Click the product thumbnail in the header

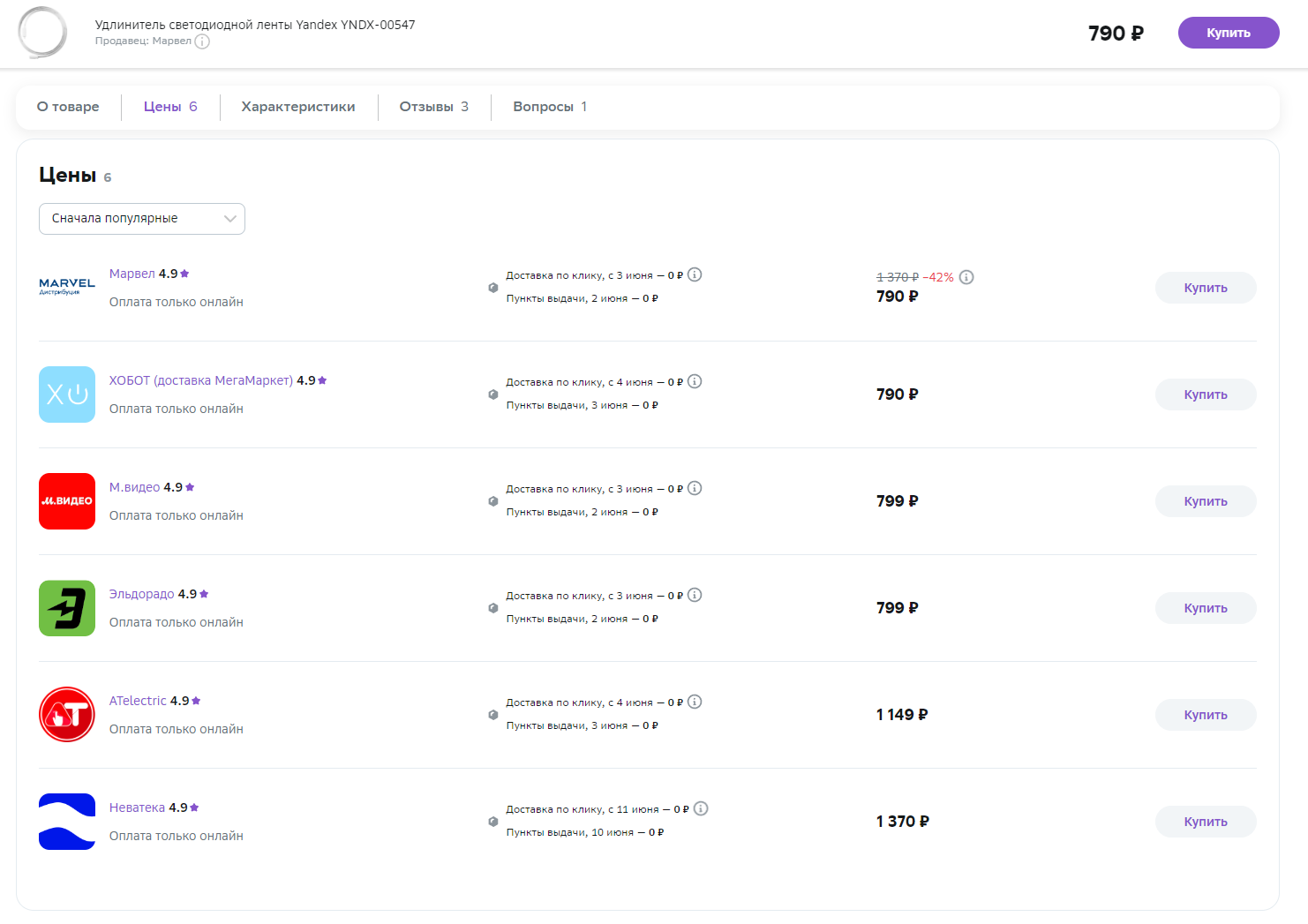tap(42, 33)
